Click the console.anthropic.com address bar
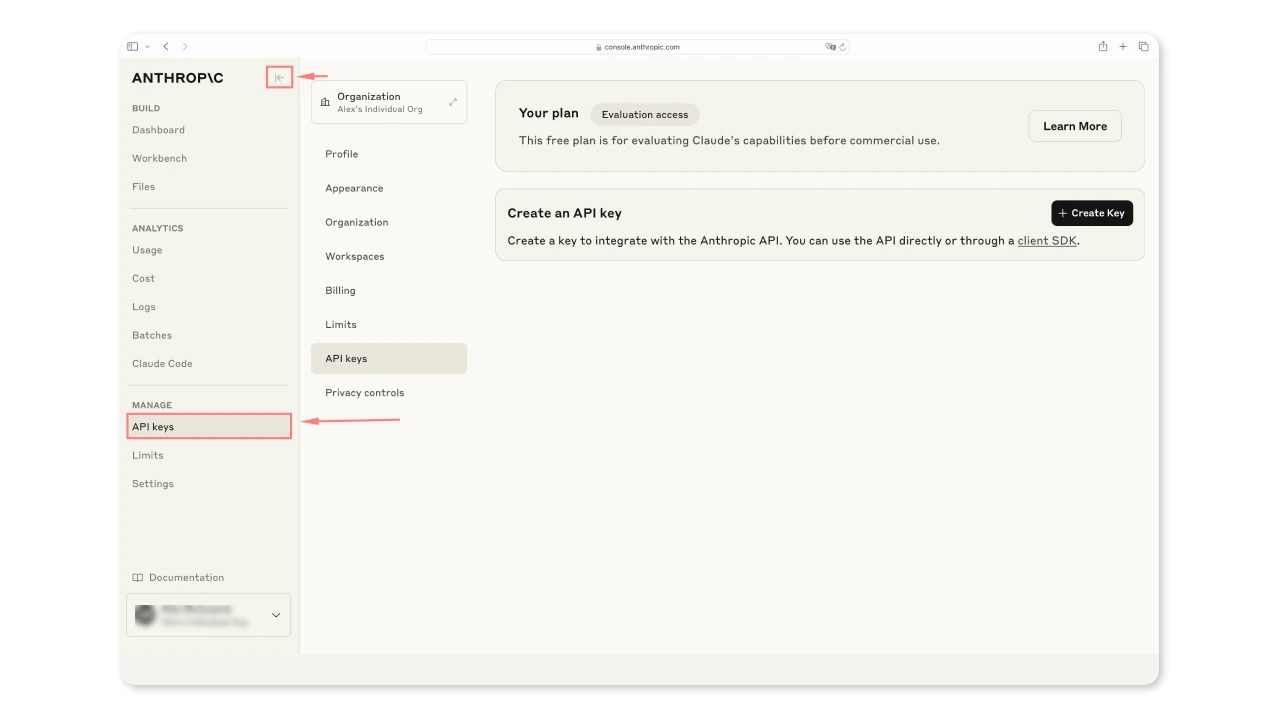This screenshot has height=720, width=1280. 637,46
